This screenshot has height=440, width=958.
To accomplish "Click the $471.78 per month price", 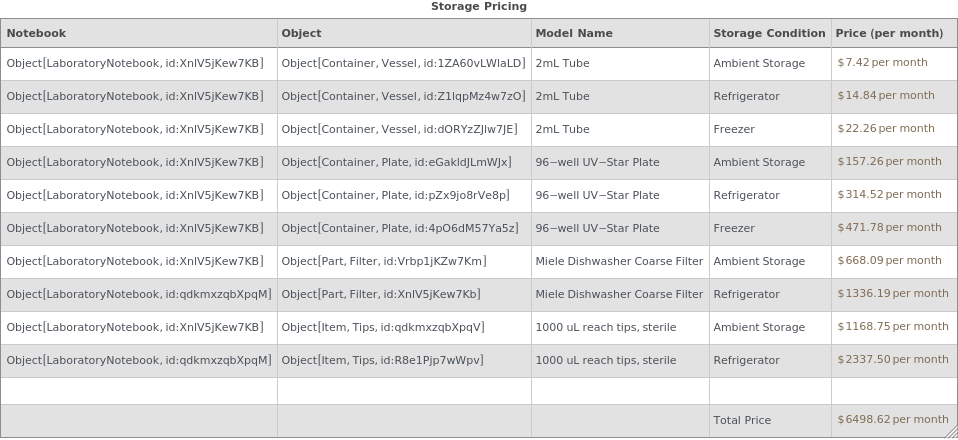I will [x=889, y=228].
